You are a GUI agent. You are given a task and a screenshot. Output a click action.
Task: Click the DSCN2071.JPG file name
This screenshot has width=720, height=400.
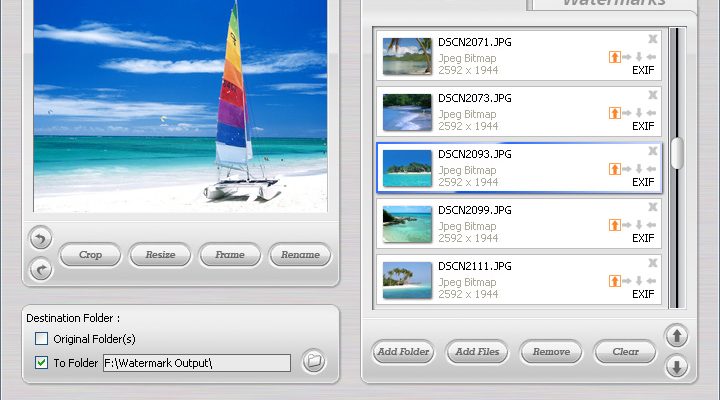475,42
